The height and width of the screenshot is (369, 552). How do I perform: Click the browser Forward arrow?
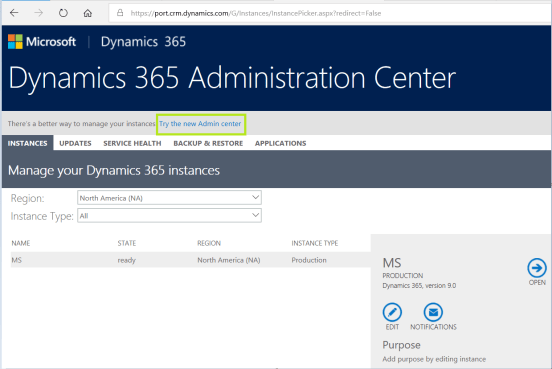click(x=38, y=13)
